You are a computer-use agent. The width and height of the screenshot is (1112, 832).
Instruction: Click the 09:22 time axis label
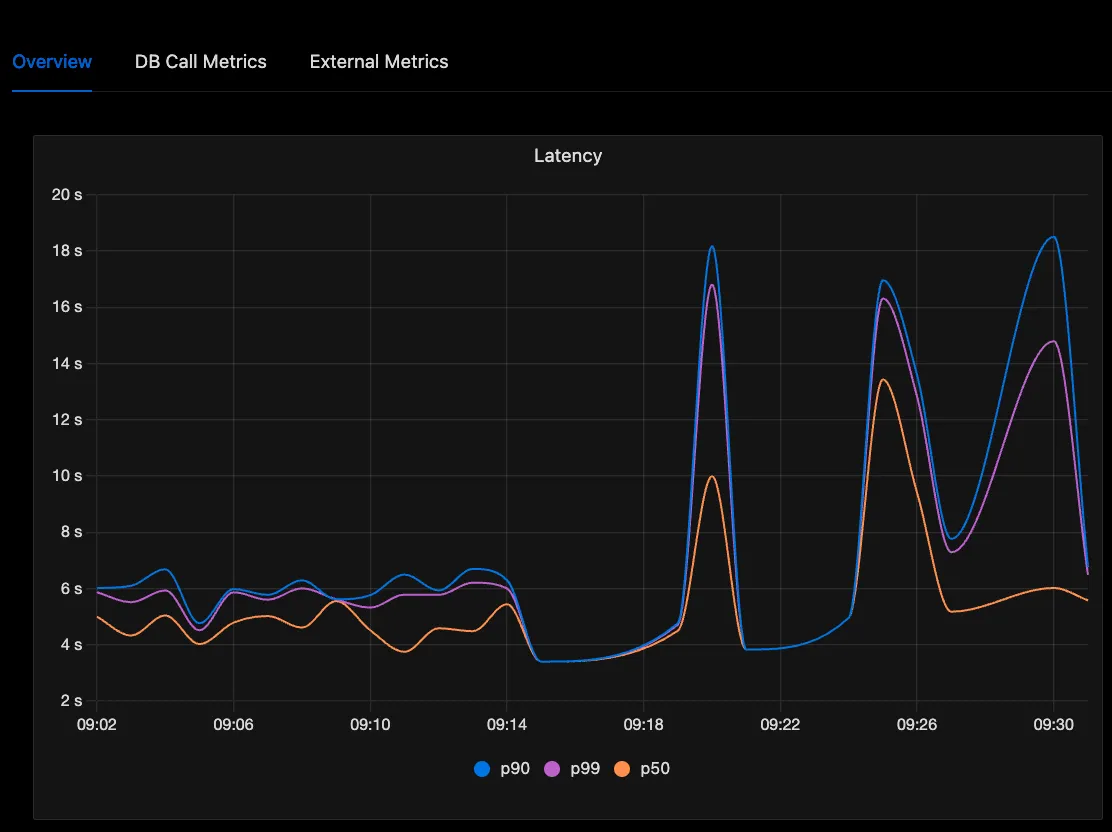pyautogui.click(x=780, y=724)
